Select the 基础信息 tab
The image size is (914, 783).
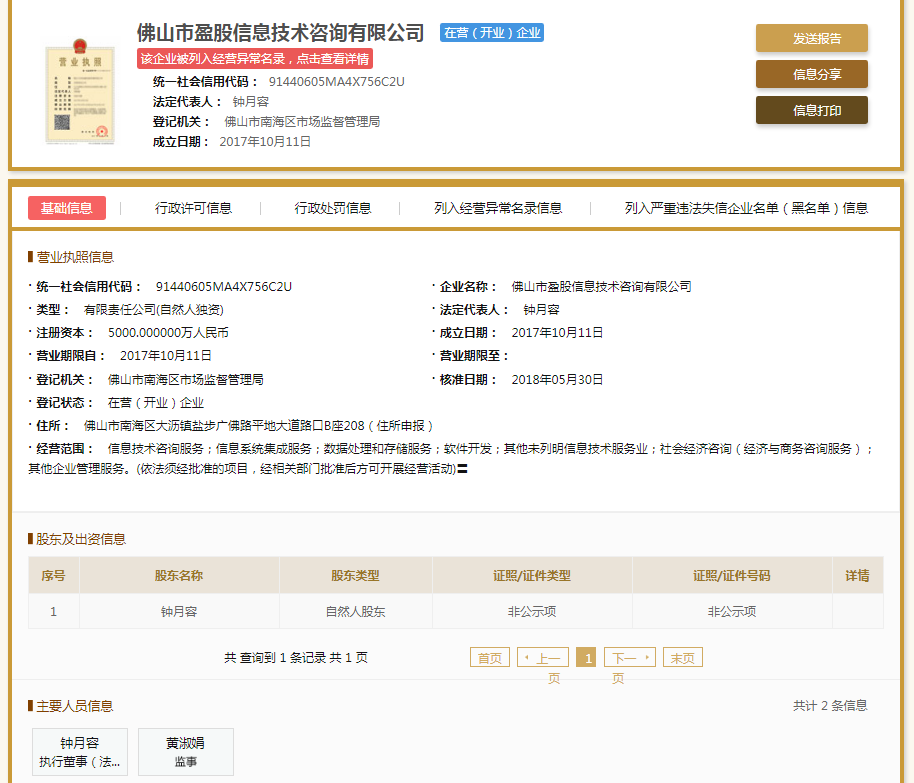[66, 208]
